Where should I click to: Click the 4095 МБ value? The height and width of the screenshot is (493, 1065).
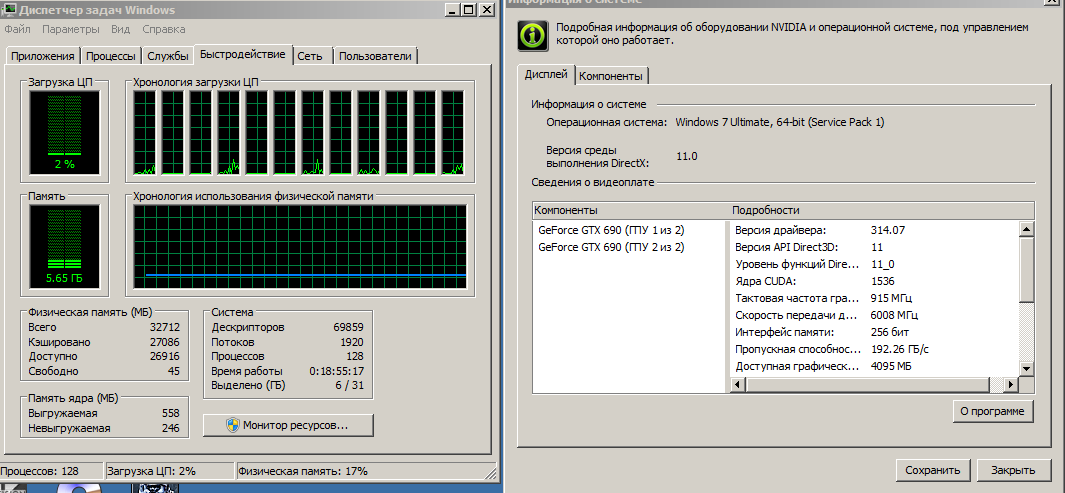click(x=890, y=367)
